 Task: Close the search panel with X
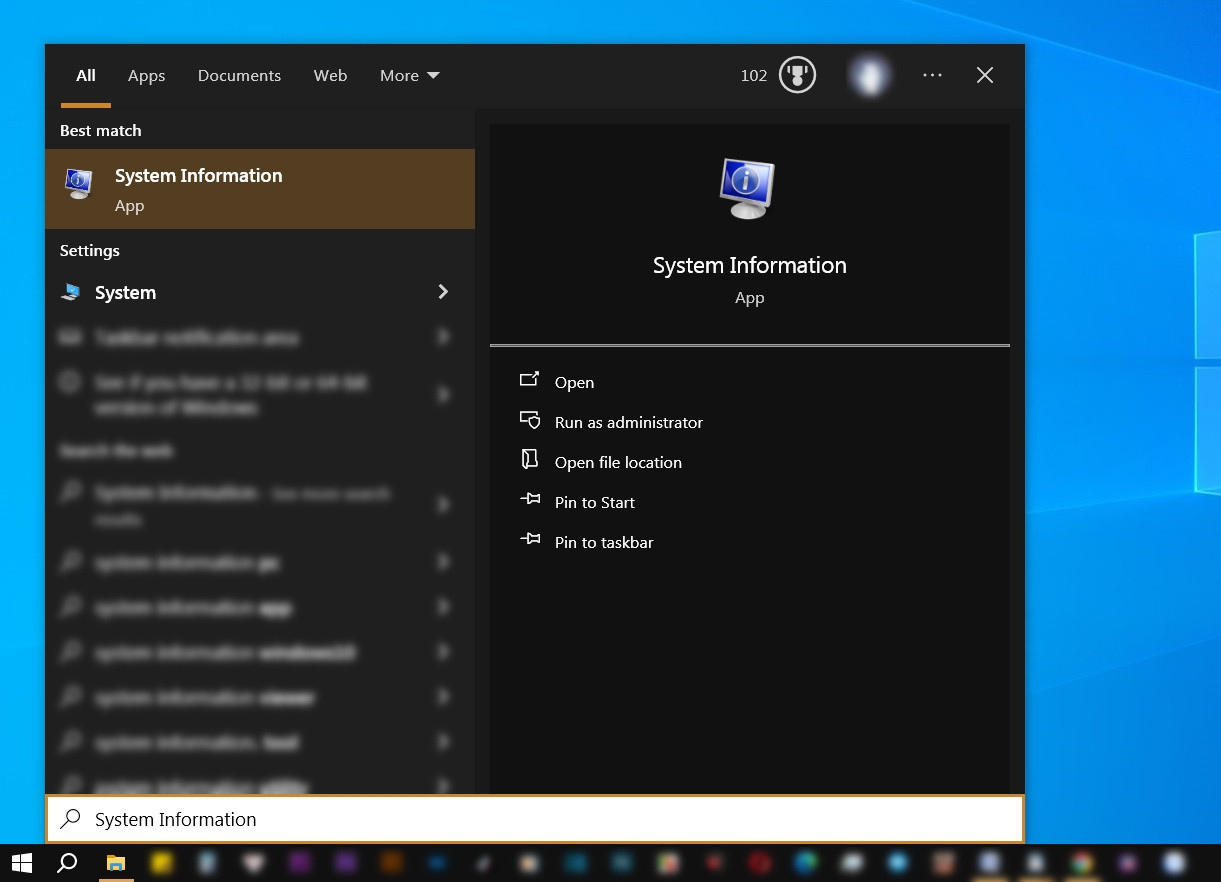pyautogui.click(x=985, y=75)
